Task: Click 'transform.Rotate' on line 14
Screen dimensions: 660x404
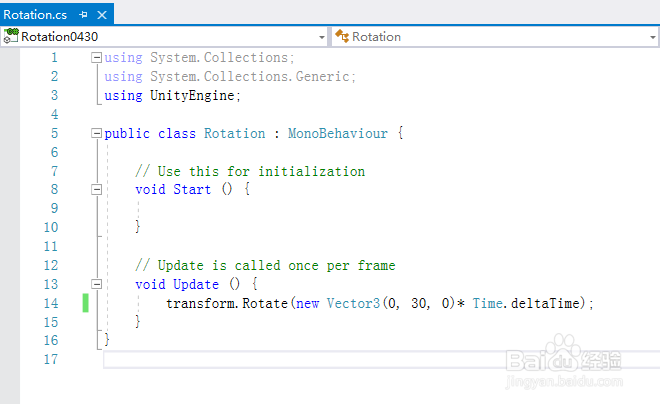Action: pyautogui.click(x=227, y=303)
